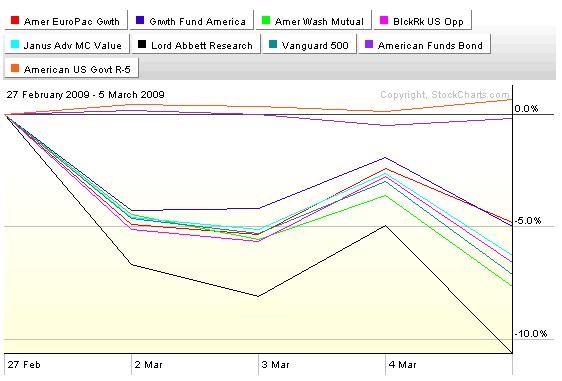Click the -5.0% axis label
This screenshot has width=562, height=381.
(x=528, y=221)
